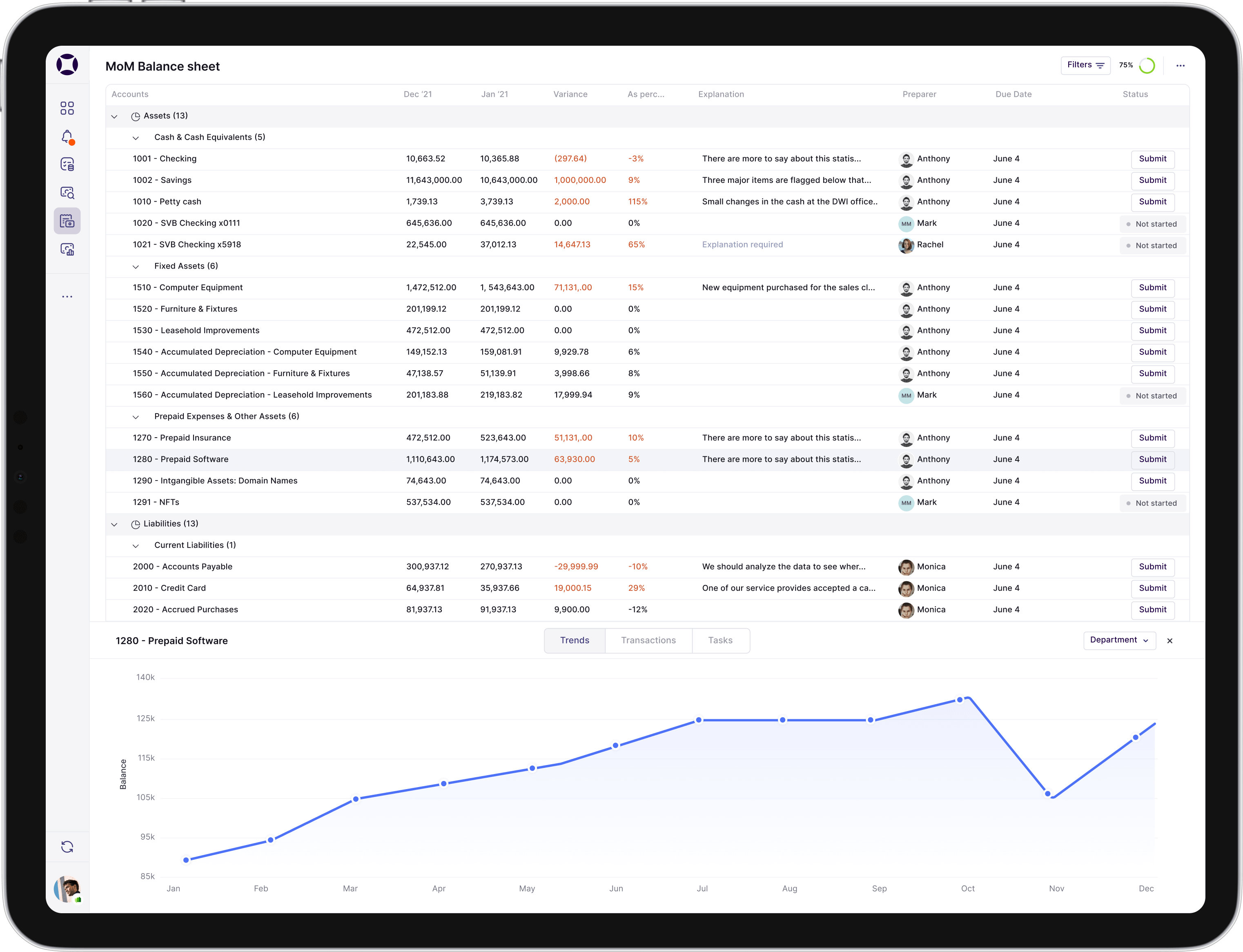
Task: Collapse Cash & Cash Equivalents section
Action: click(x=136, y=138)
